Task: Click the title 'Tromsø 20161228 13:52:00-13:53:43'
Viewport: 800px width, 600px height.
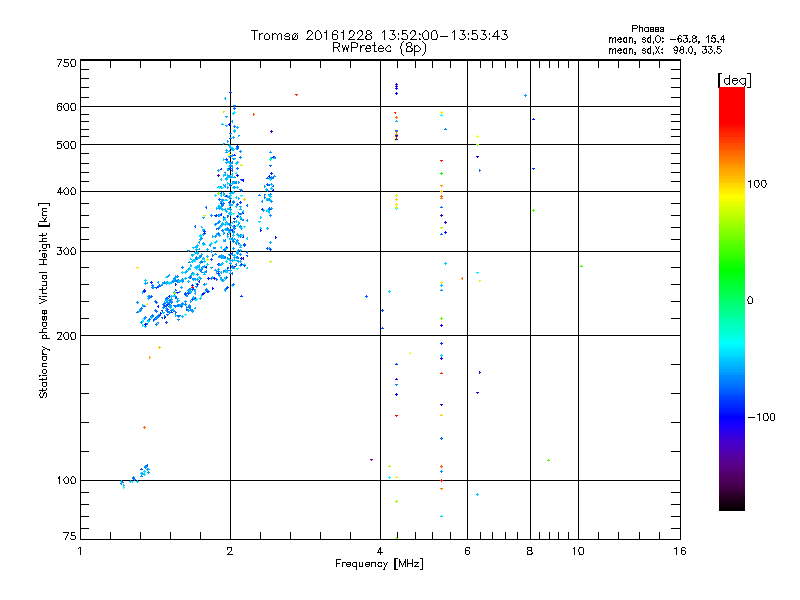Action: tap(379, 35)
